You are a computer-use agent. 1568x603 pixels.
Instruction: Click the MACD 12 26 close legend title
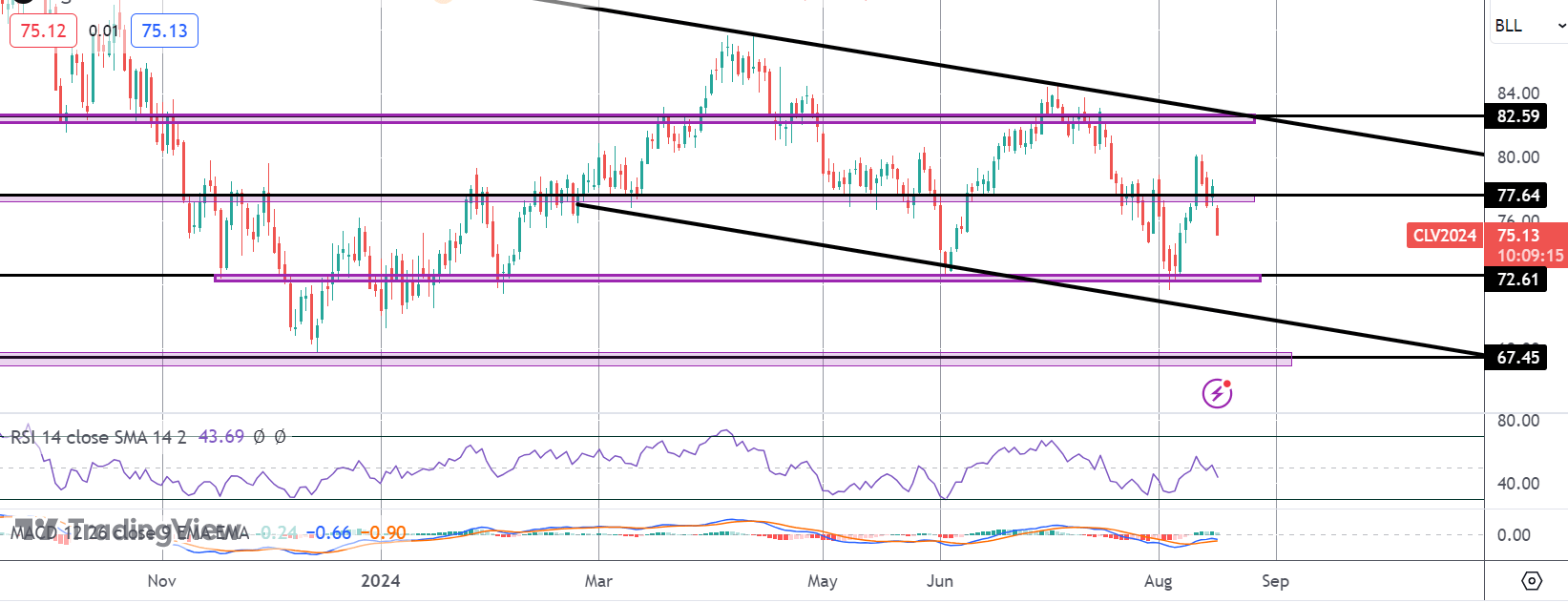coord(129,532)
